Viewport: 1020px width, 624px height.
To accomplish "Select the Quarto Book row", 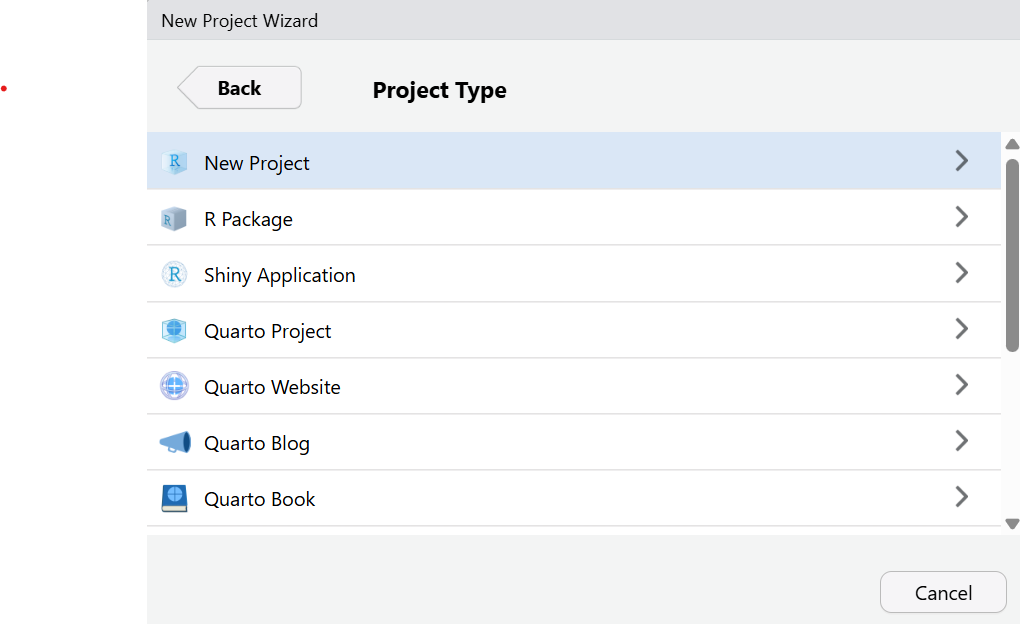I will (x=500, y=498).
